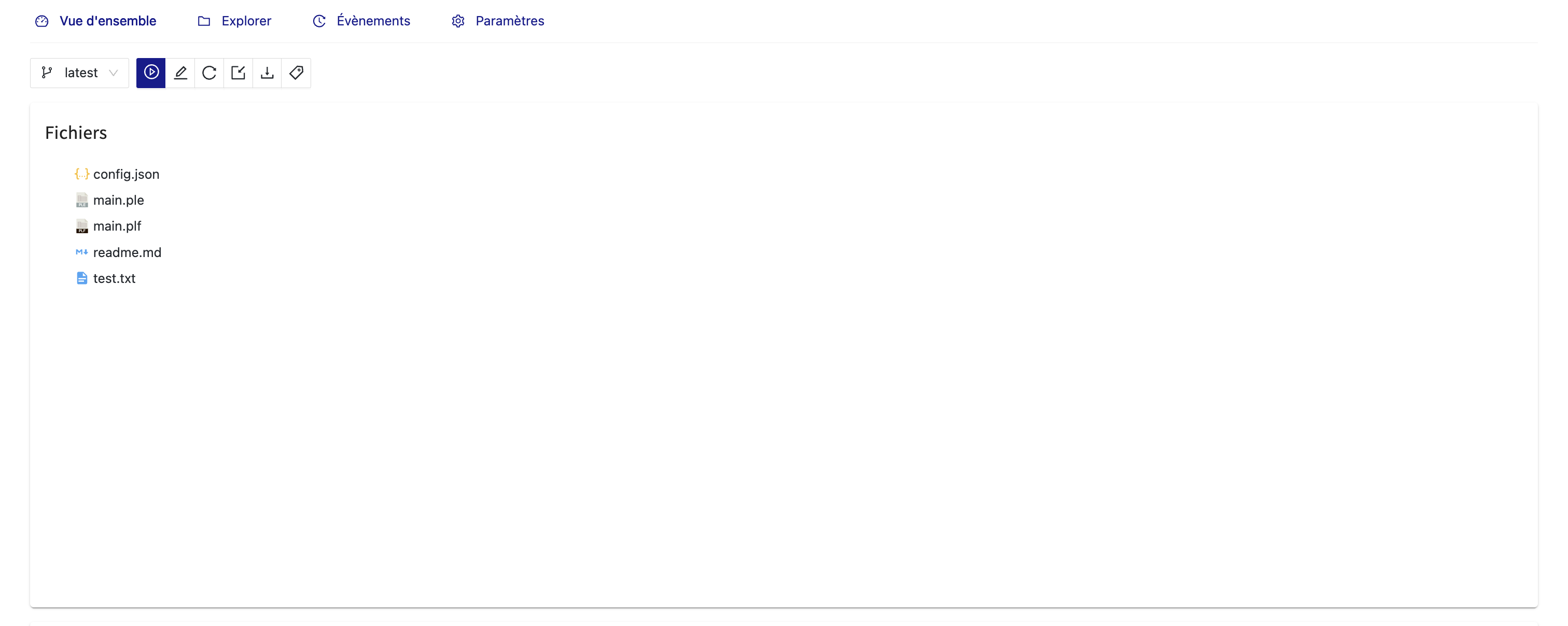Switch to the Explorer tab
Screen dimensions: 1568x626
pos(246,21)
